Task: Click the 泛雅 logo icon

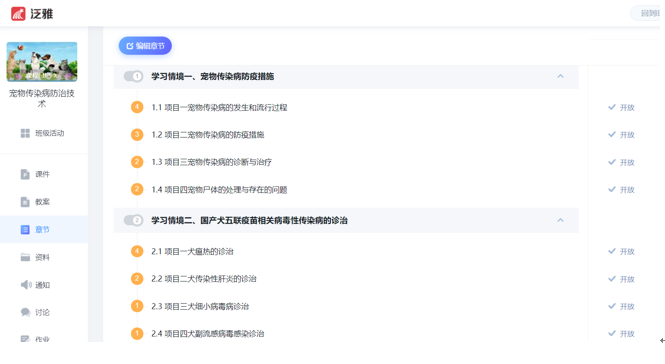Action: point(18,14)
